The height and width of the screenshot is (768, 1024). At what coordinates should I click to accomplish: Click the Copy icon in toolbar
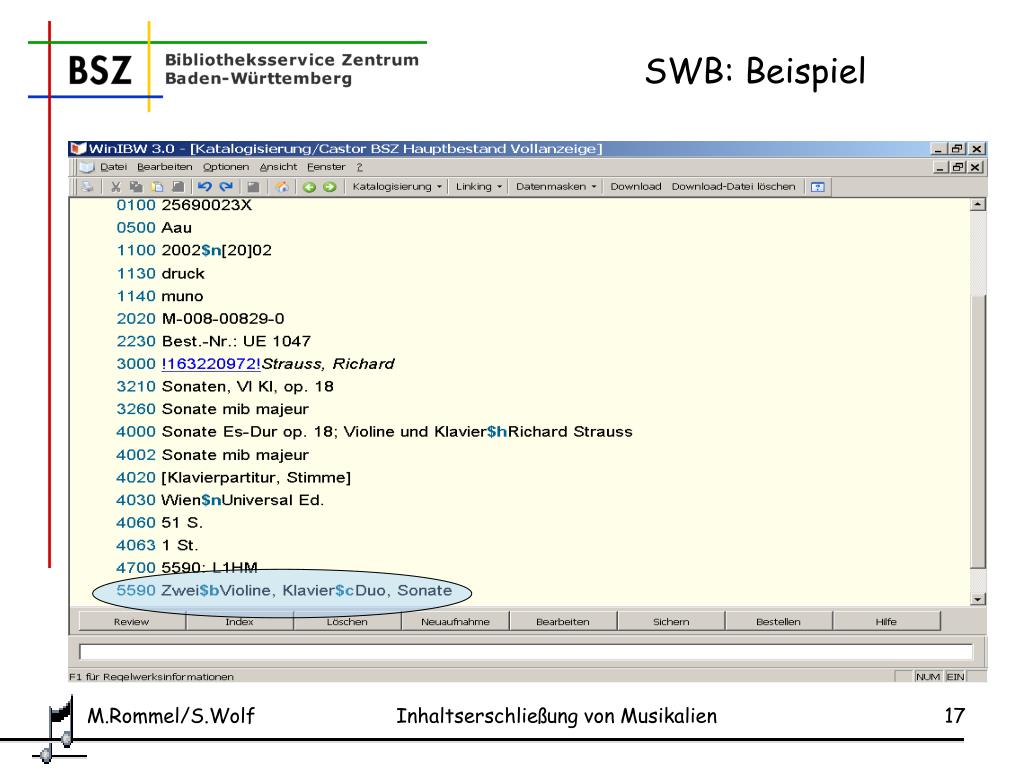point(136,187)
